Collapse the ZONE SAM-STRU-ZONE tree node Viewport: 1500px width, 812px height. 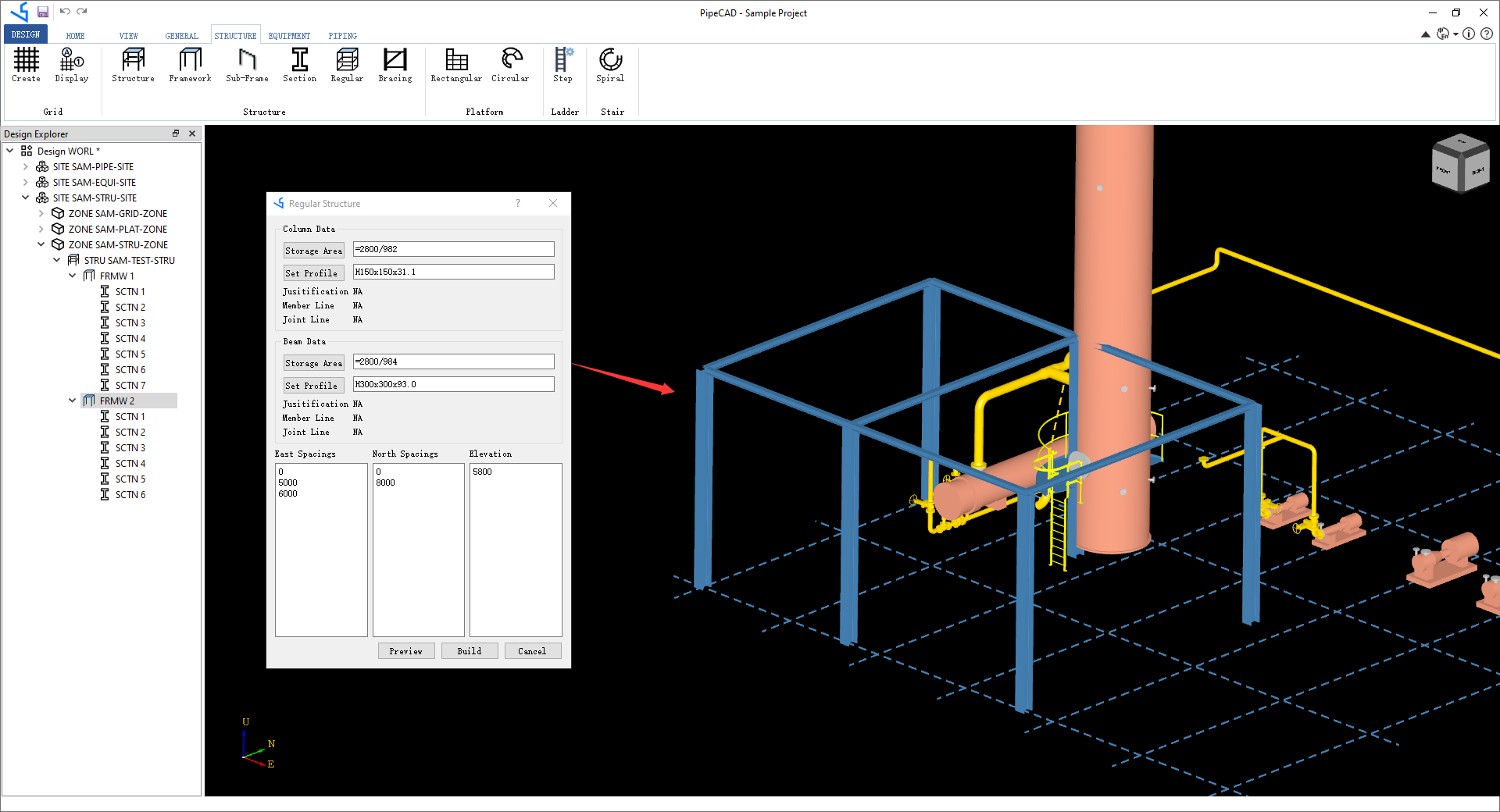pos(41,244)
